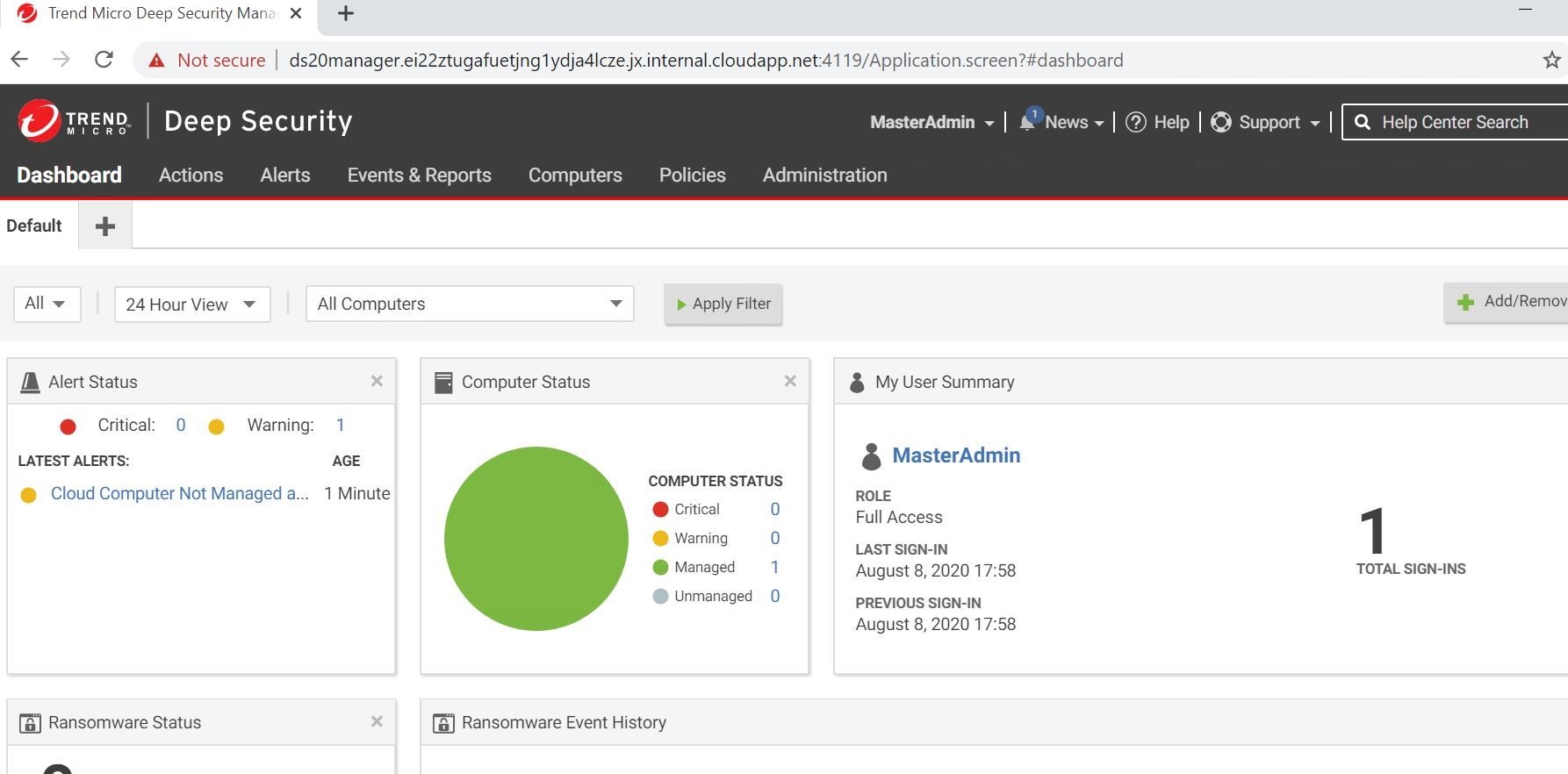Click the Add/Remove widgets button

click(x=1507, y=302)
